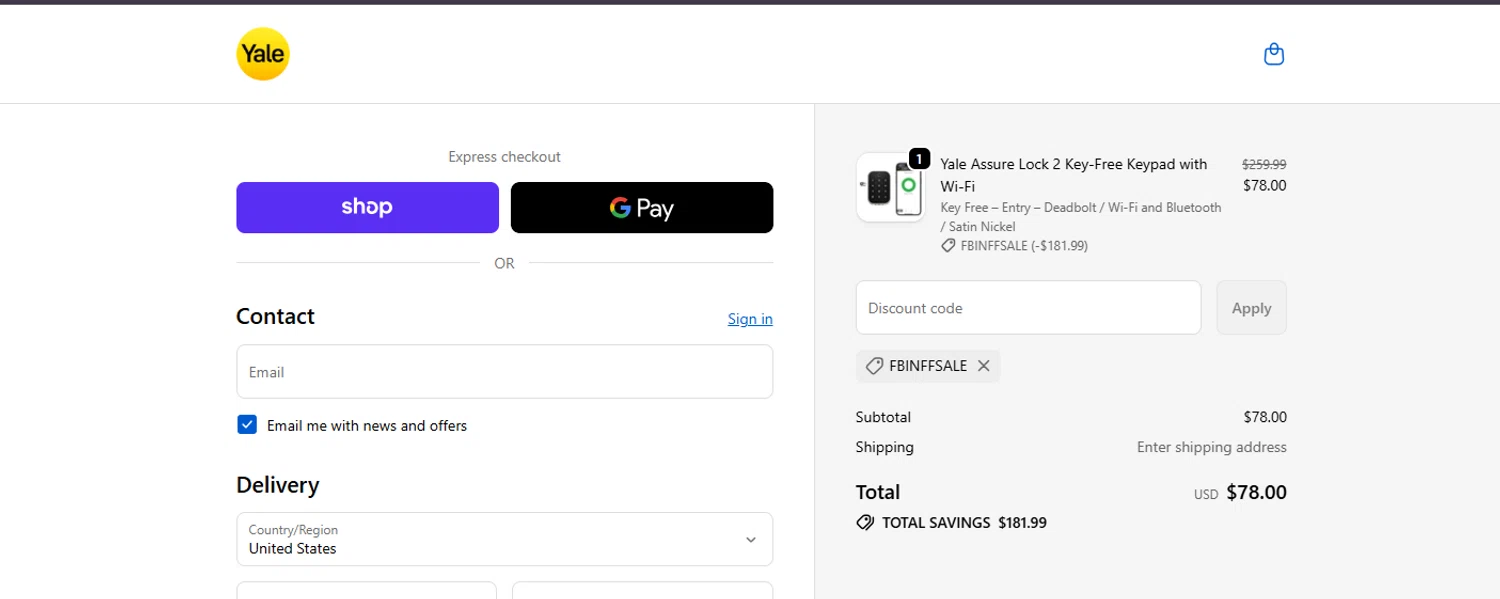This screenshot has height=599, width=1500.
Task: Select the Yale Assure Lock 2 product title
Action: 1074,175
